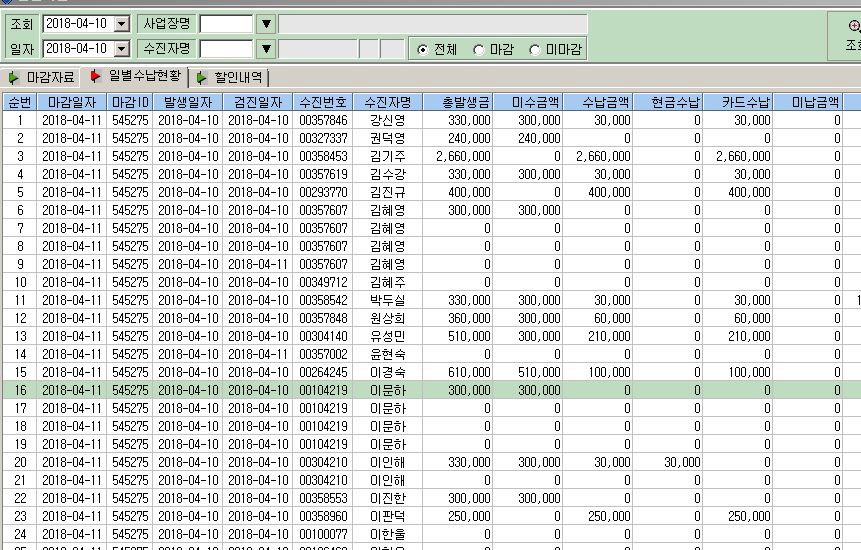The width and height of the screenshot is (861, 550).
Task: Click the red arrow icon on 일별수납현황 tab
Action: point(95,76)
